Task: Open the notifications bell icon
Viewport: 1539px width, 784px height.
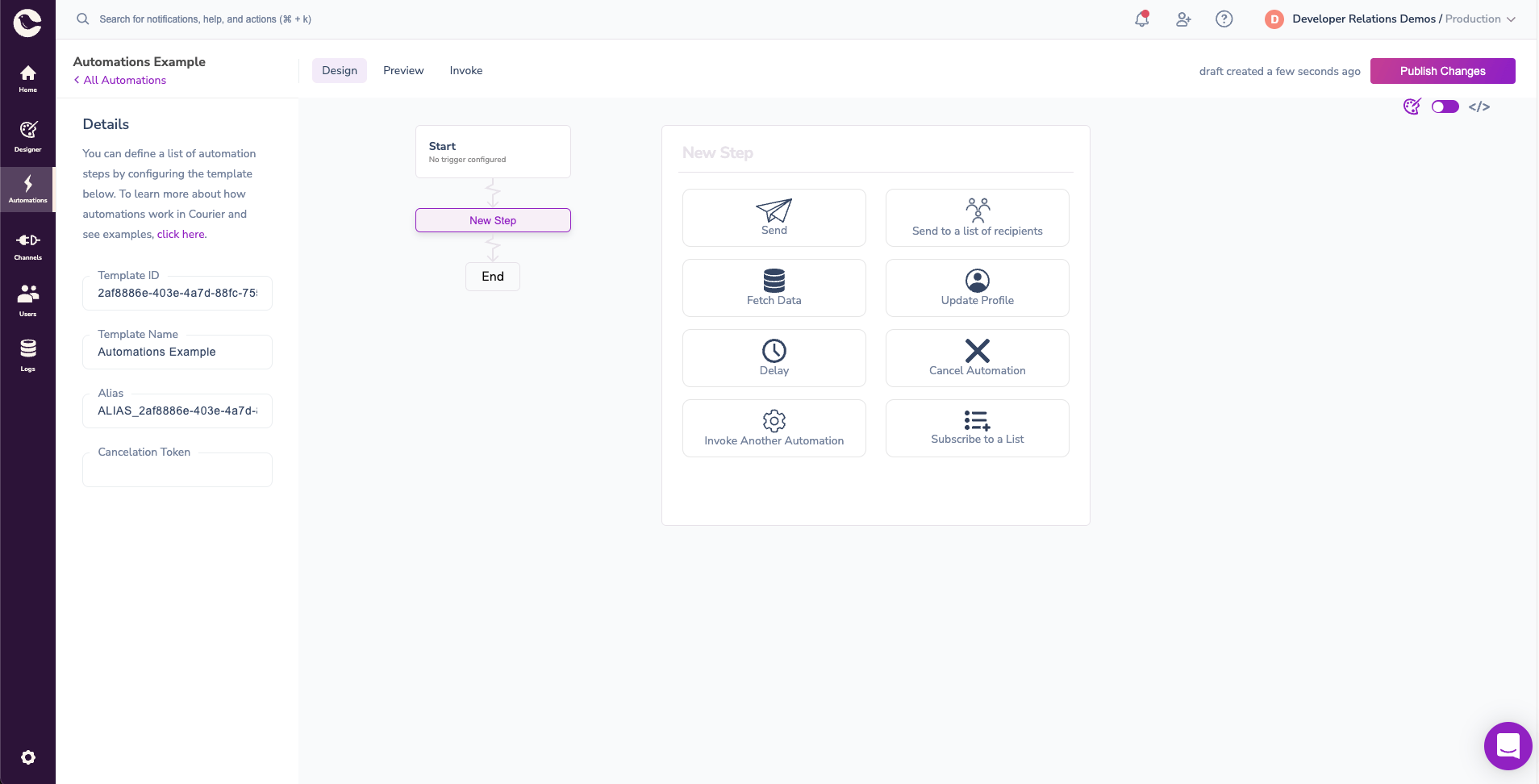Action: (1142, 19)
